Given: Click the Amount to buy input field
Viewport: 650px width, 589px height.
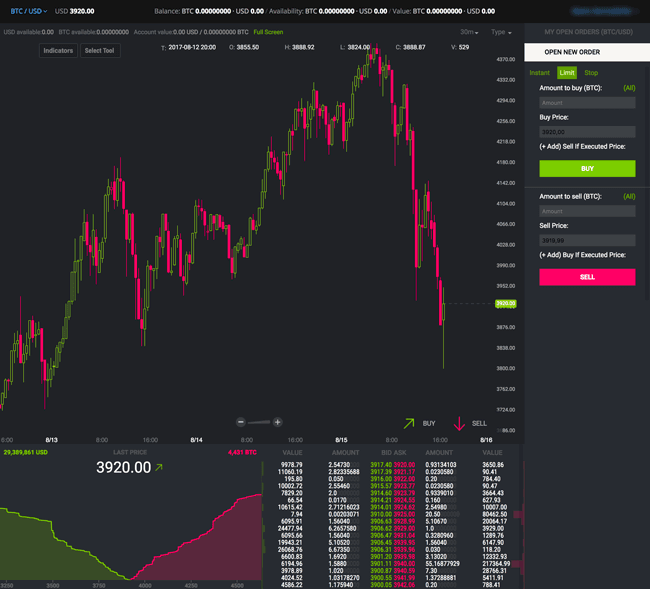Looking at the screenshot, I should [587, 103].
